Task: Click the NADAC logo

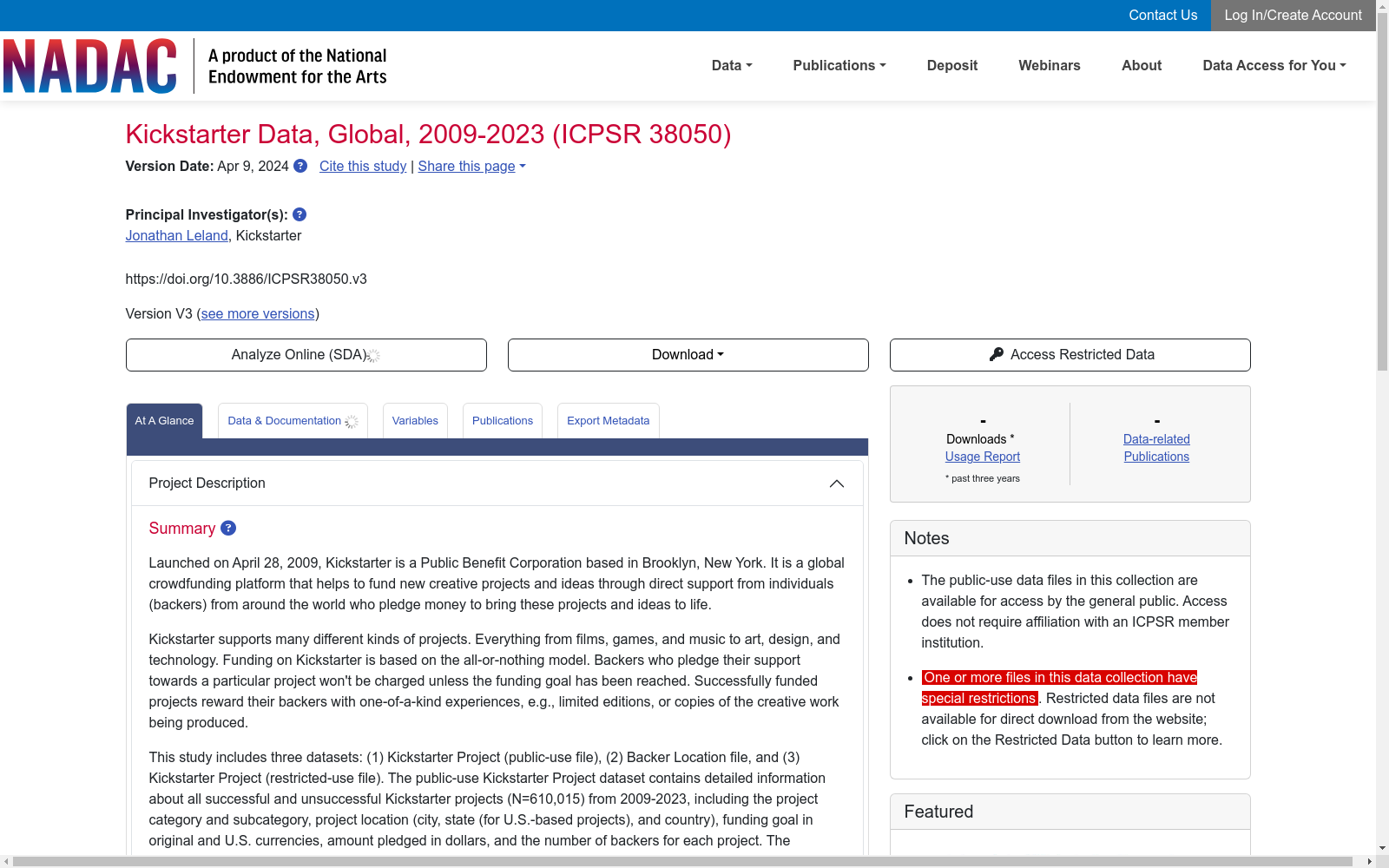Action: 90,66
